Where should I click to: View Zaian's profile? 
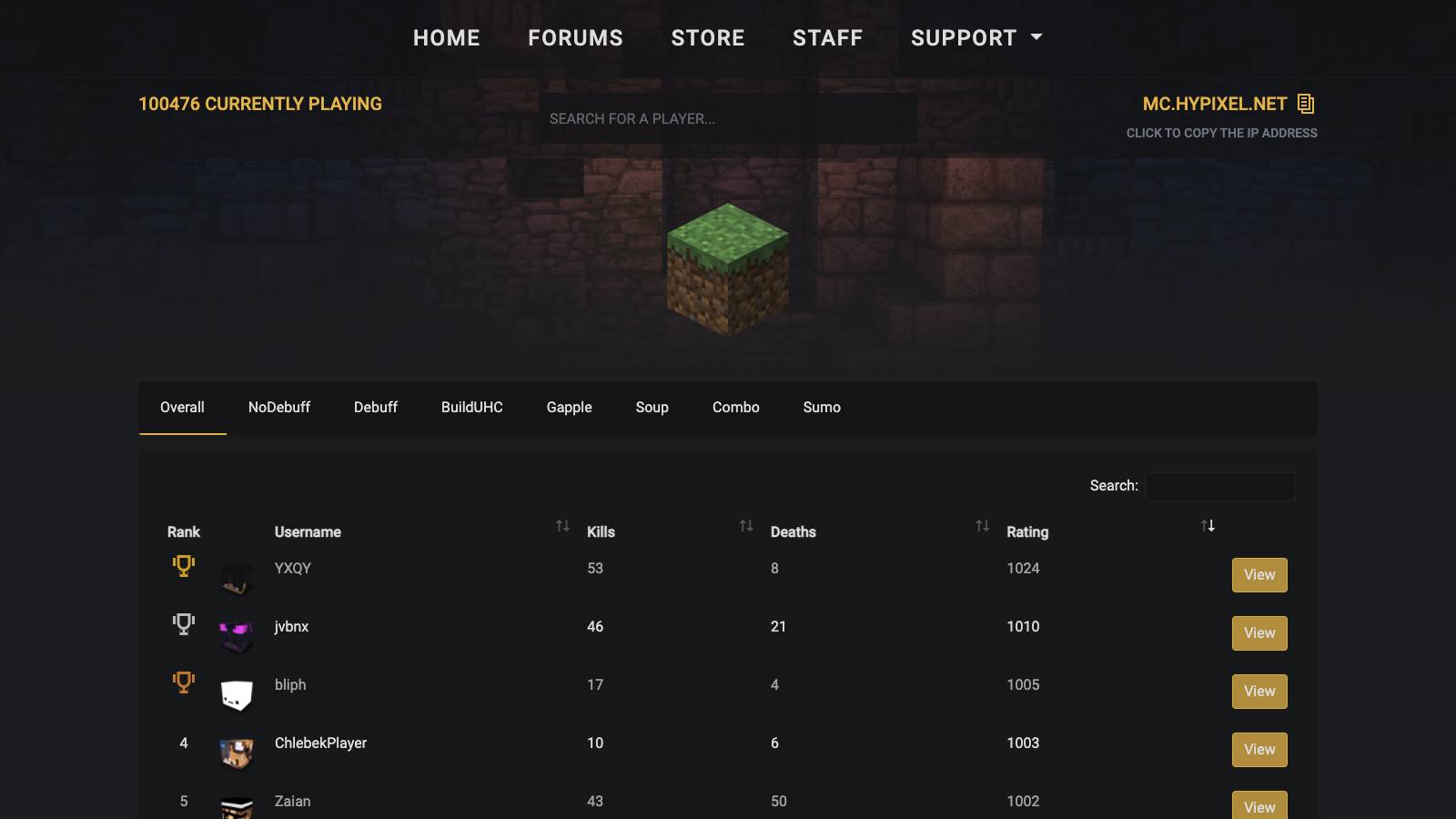tap(1259, 806)
